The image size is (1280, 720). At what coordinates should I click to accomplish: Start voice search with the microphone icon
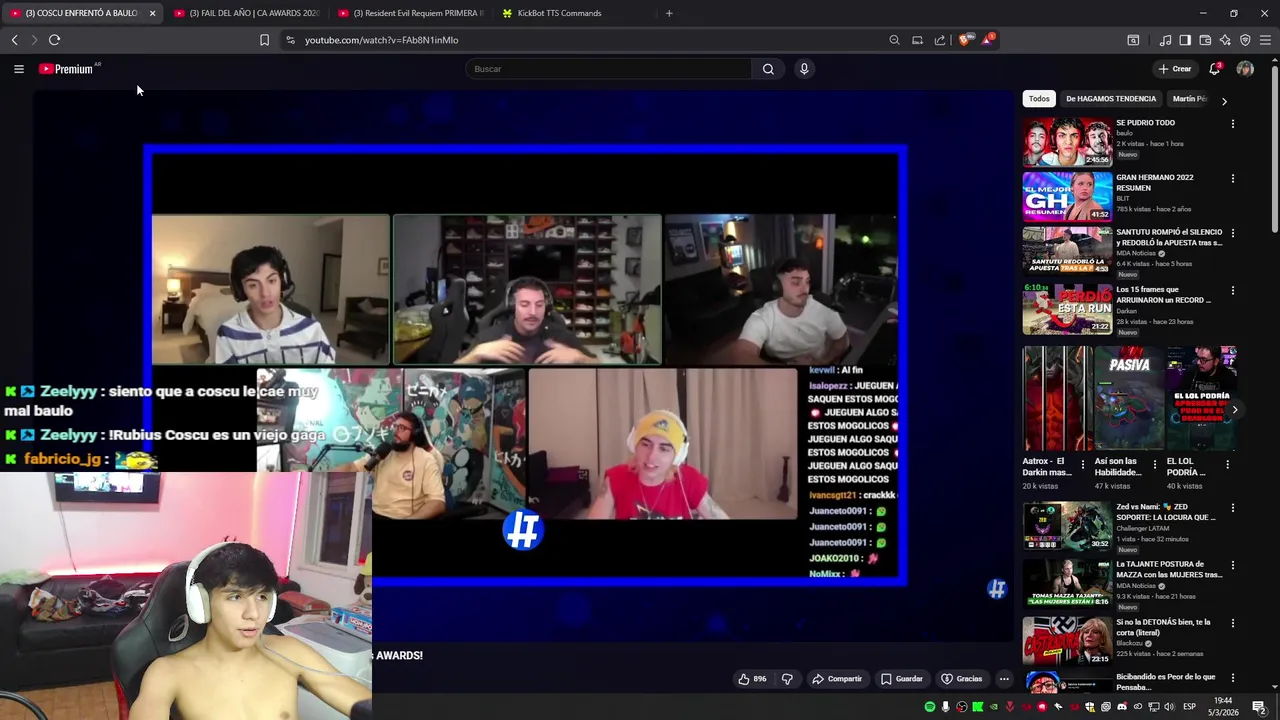point(804,69)
